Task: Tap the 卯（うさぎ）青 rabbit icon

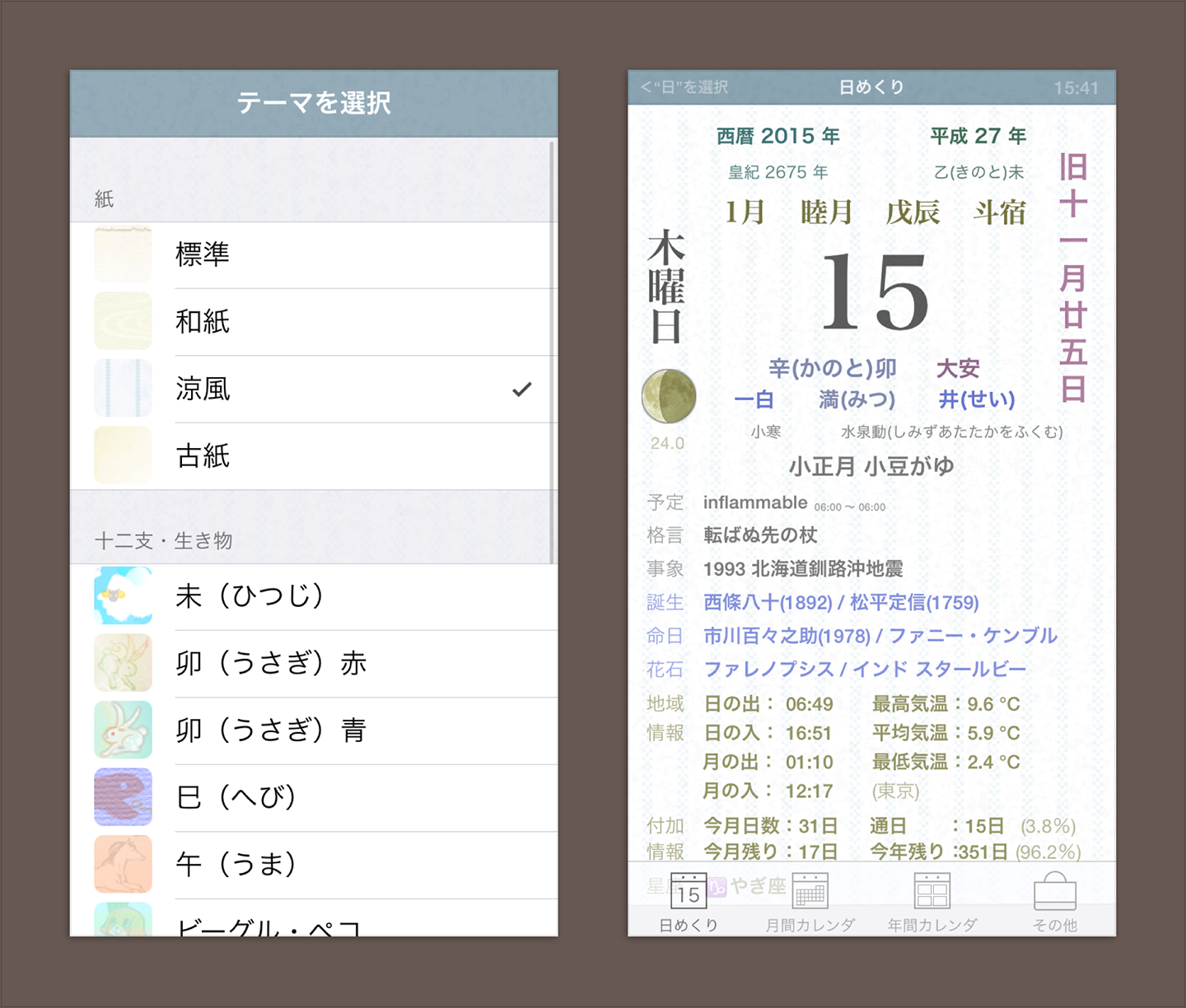Action: click(x=123, y=730)
